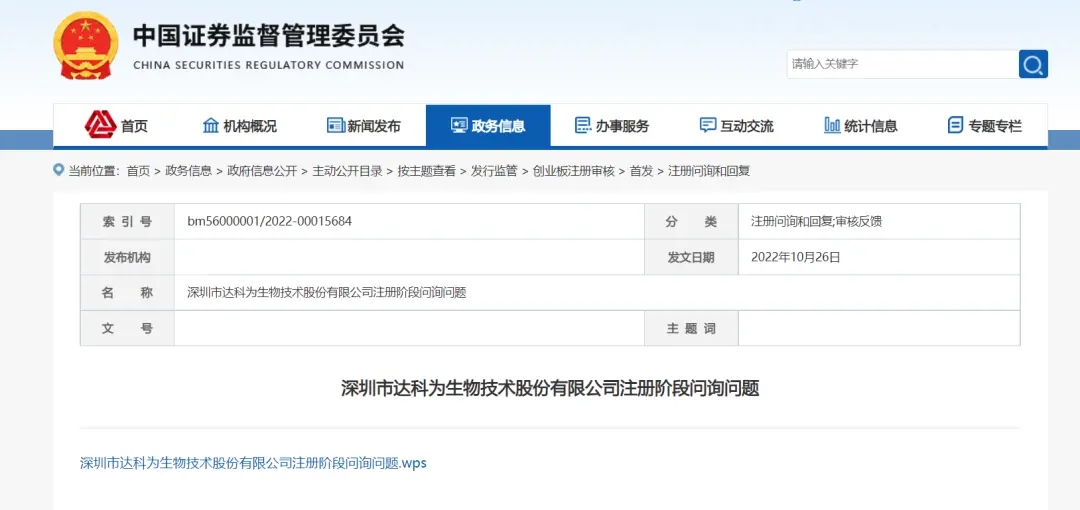Viewport: 1080px width, 510px height.
Task: Go to 政府信息公开 in the breadcrumb
Action: [262, 171]
